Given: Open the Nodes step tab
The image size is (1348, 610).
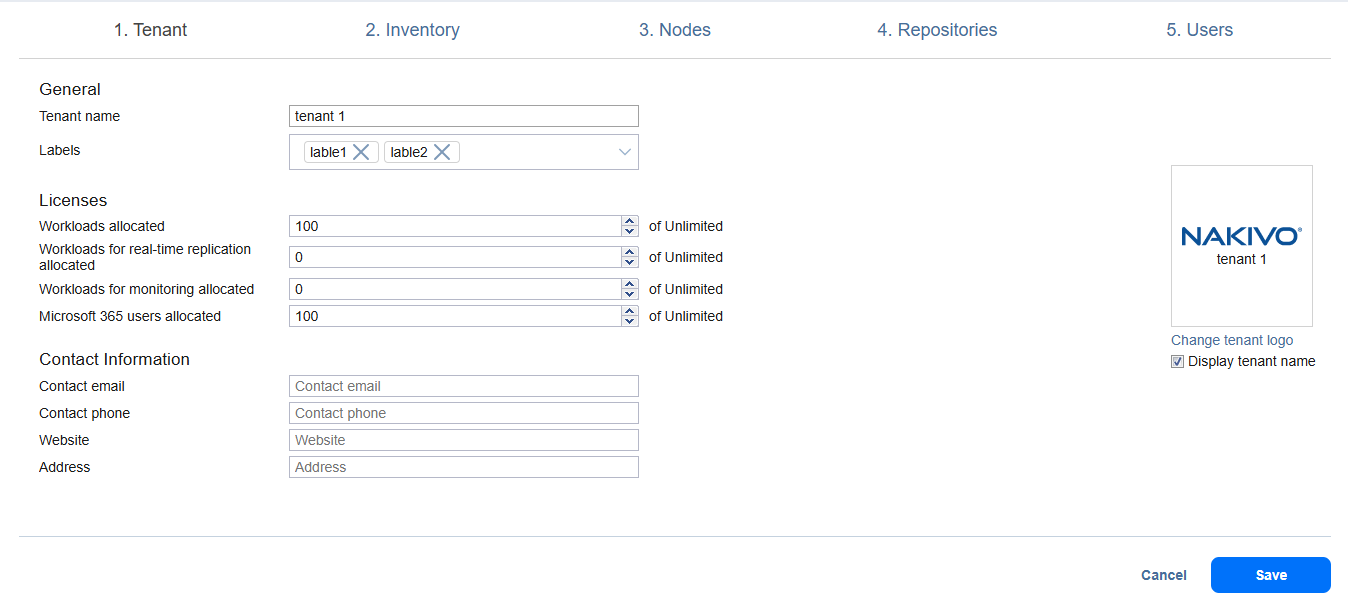Looking at the screenshot, I should point(675,30).
